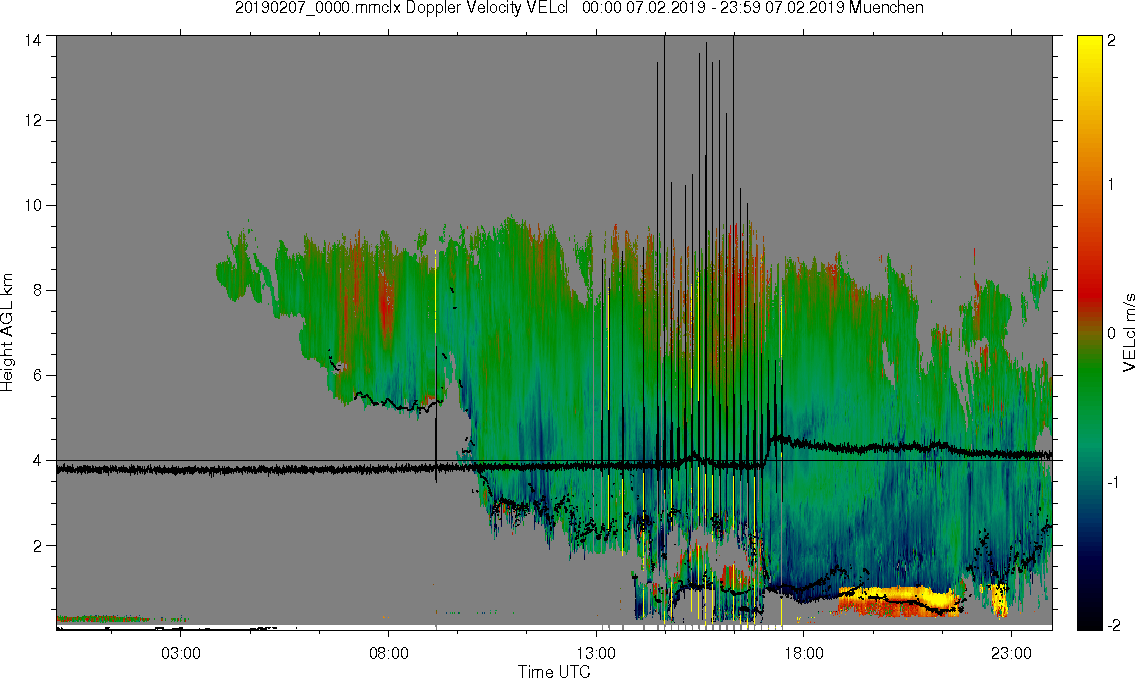Click the 'Time UTC' axis label
Image resolution: width=1135 pixels, height=678 pixels.
click(554, 671)
